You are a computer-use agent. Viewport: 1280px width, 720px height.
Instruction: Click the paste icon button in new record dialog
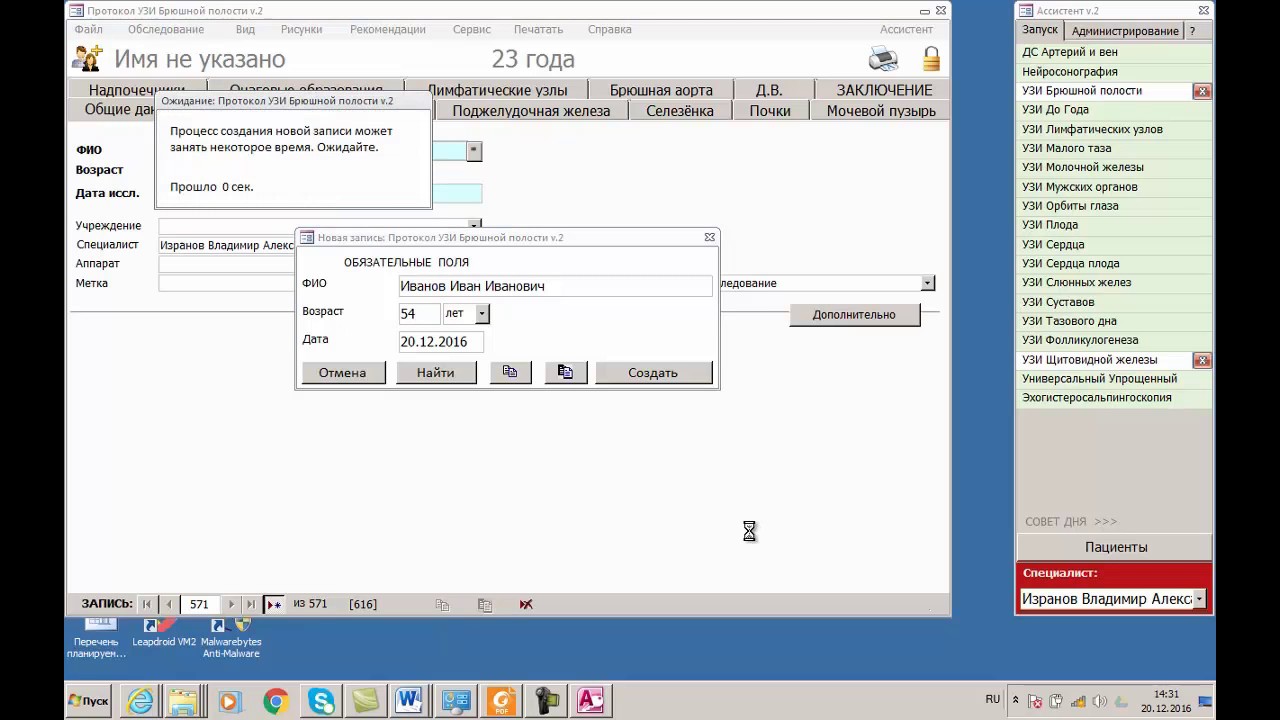coord(565,372)
